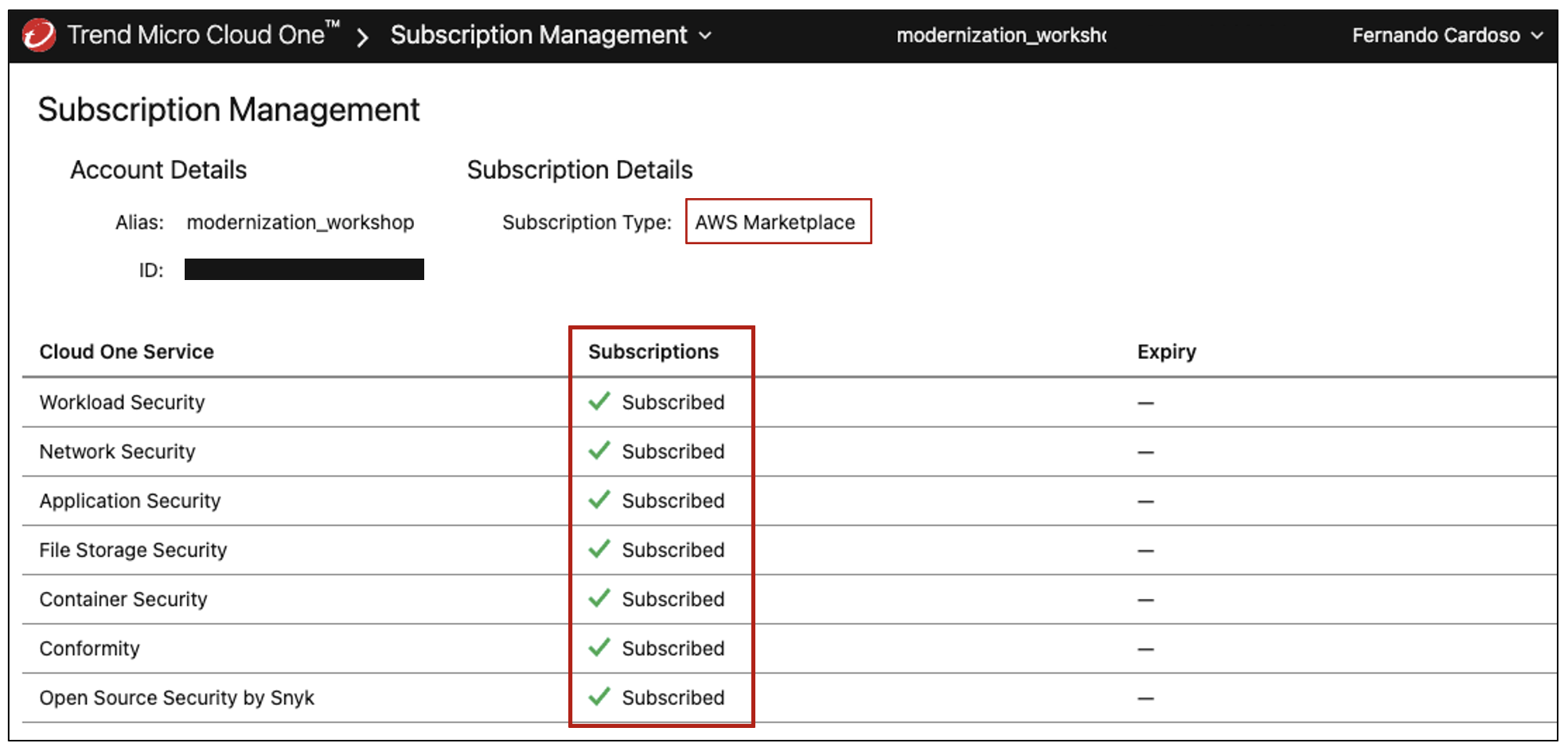Screen dimensions: 1568x751
Task: Click Subscribed status of Open Source Security
Action: click(673, 698)
